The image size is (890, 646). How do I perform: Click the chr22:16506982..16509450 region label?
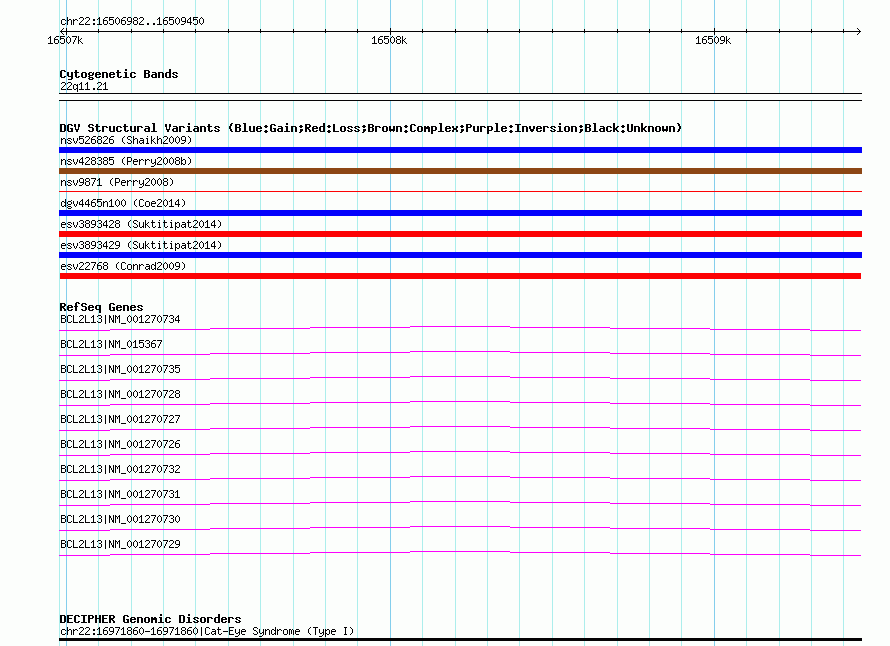tap(132, 21)
